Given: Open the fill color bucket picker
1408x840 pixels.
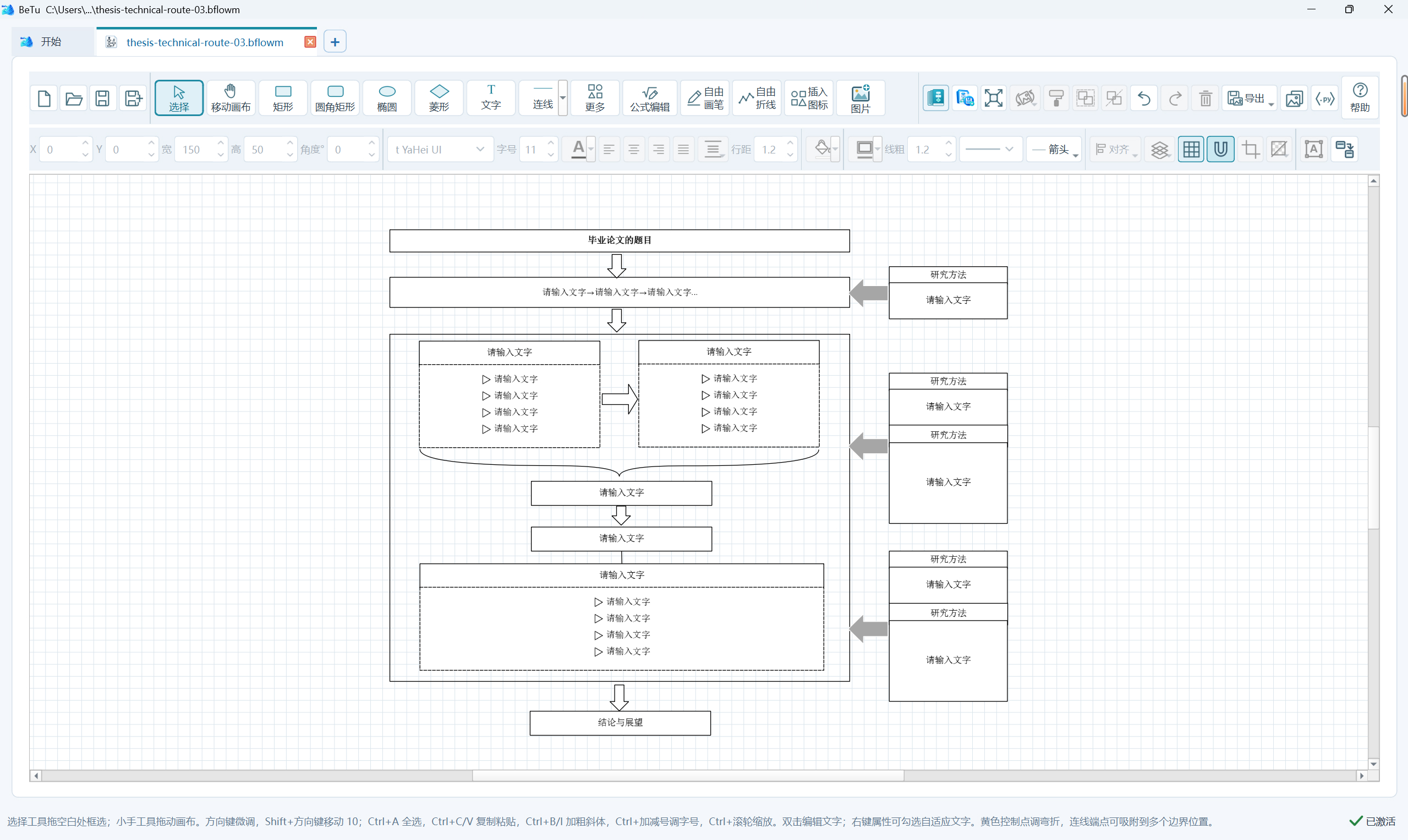Looking at the screenshot, I should point(823,150).
